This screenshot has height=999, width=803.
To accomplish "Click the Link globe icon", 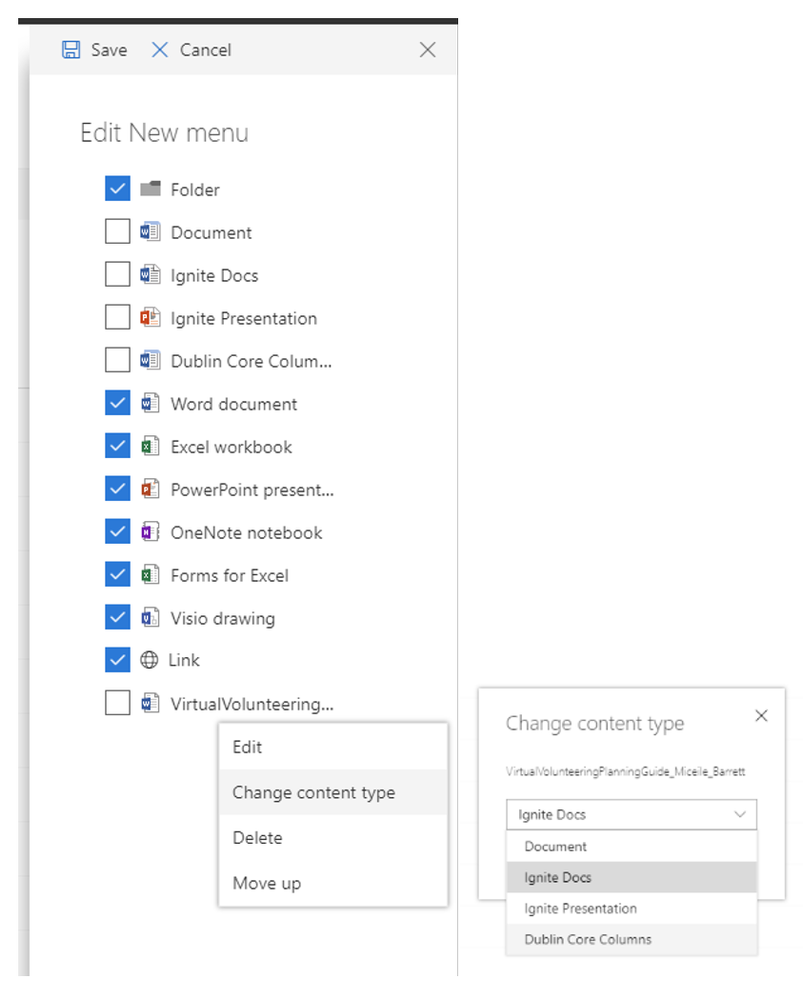I will 149,660.
